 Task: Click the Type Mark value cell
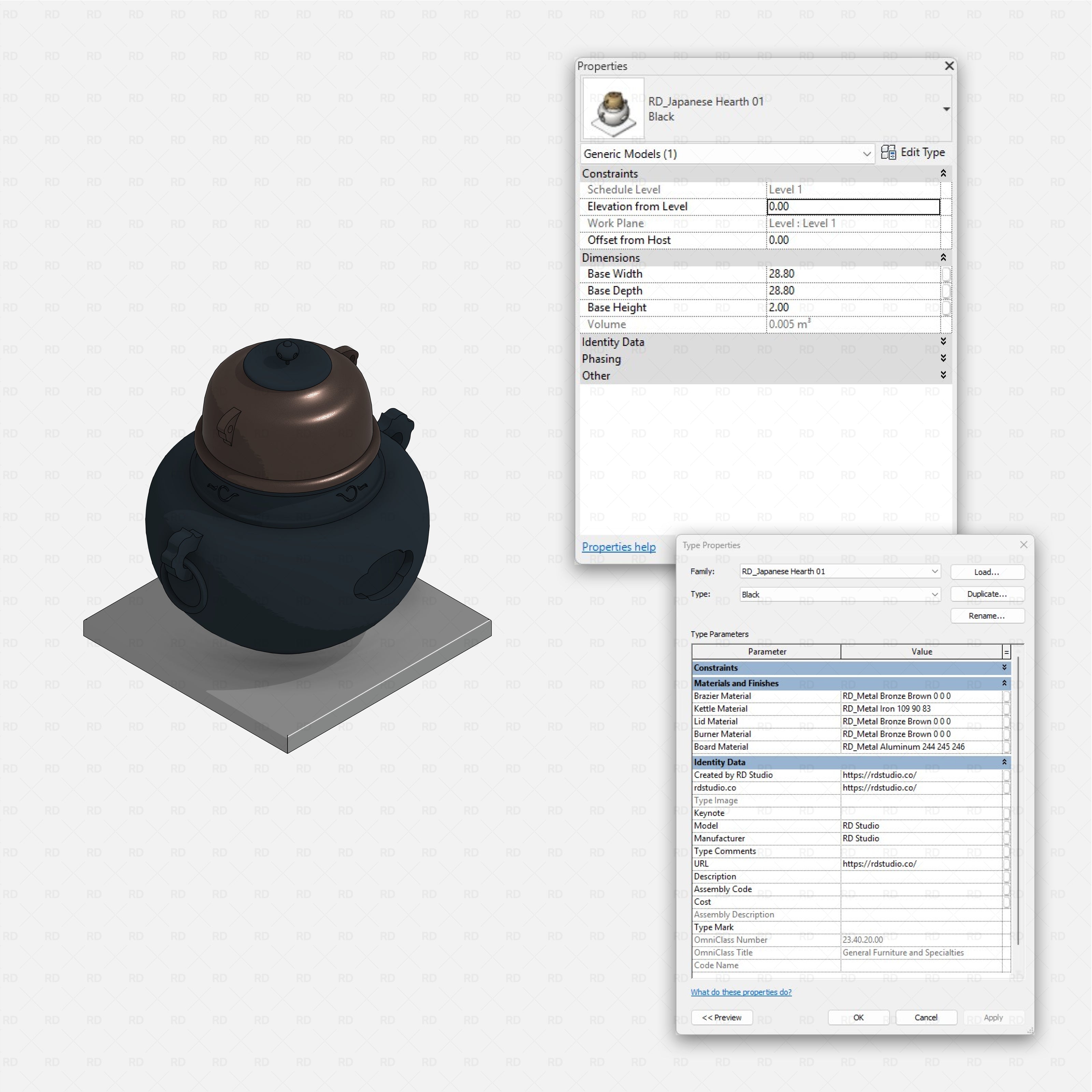point(921,928)
